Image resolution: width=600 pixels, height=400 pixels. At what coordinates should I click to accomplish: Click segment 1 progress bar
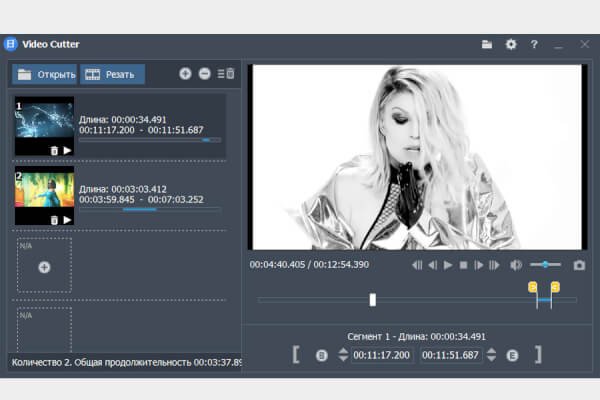pyautogui.click(x=150, y=140)
